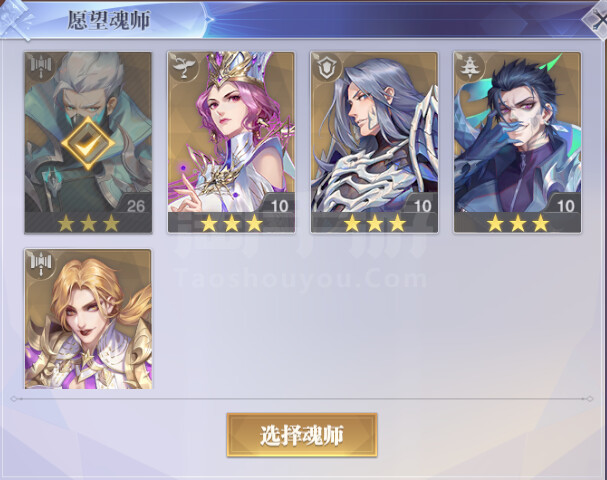Click the level 10 badge on silver-haired card
The image size is (607, 480).
tap(421, 206)
